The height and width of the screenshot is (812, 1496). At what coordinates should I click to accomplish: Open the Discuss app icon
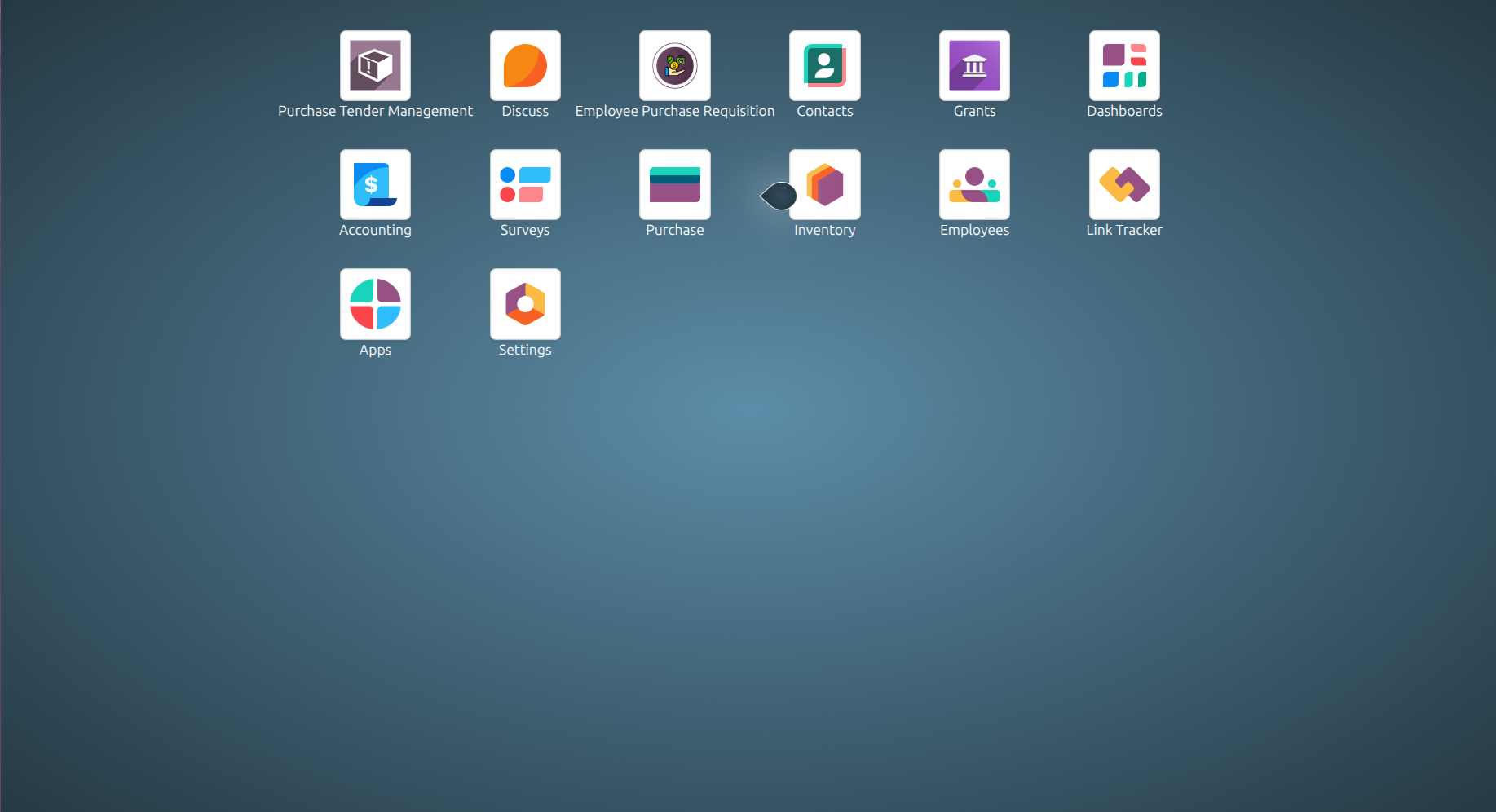[x=525, y=66]
